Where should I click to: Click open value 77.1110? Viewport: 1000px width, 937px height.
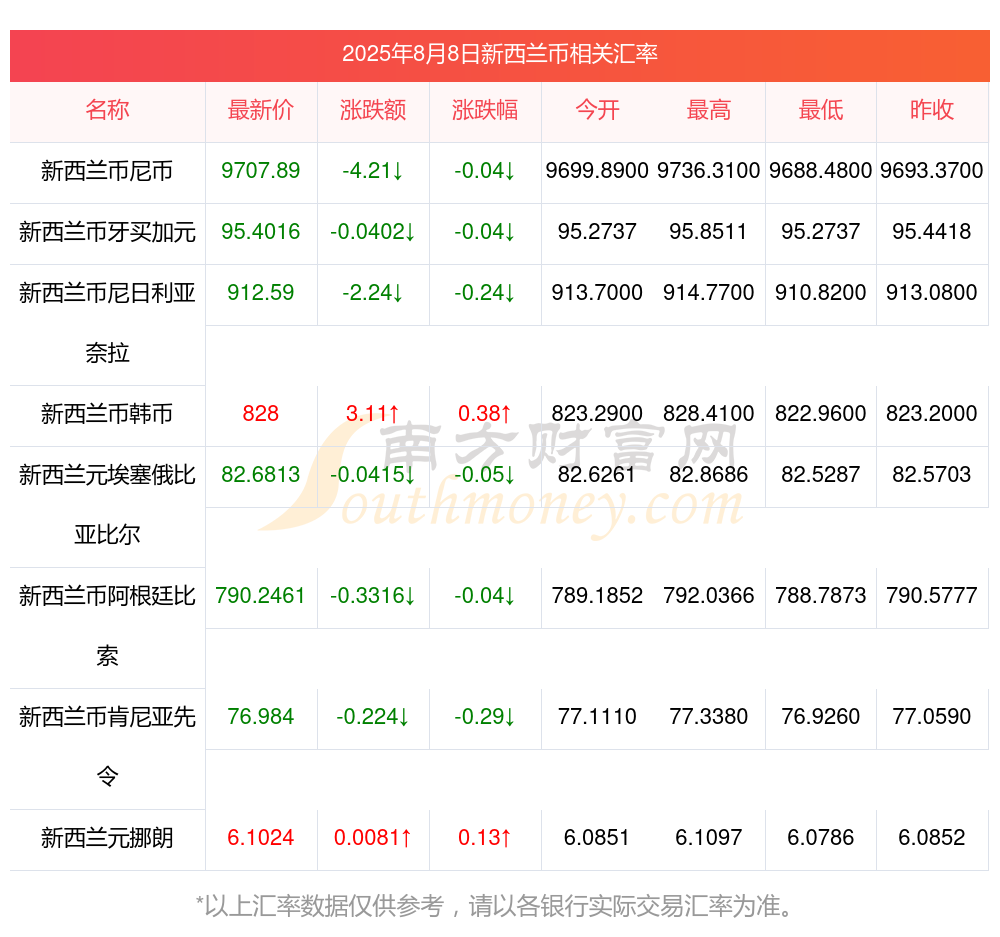click(x=597, y=716)
